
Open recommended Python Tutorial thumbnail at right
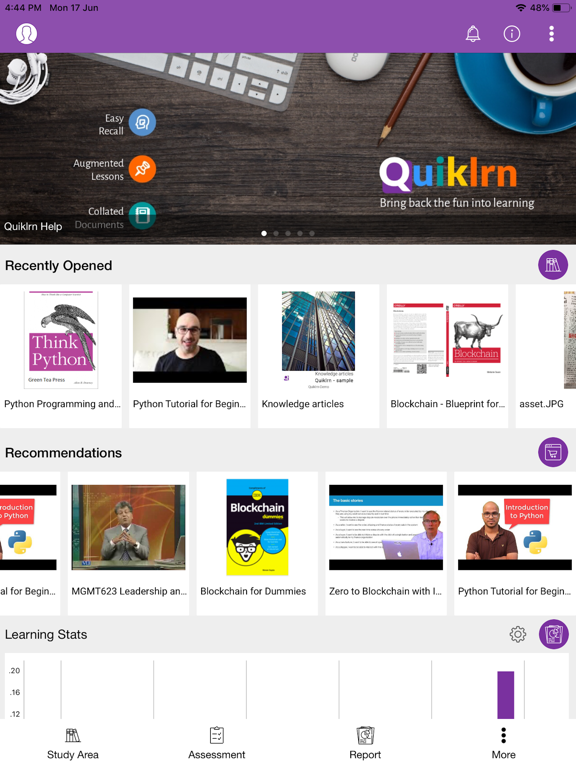[x=515, y=528]
